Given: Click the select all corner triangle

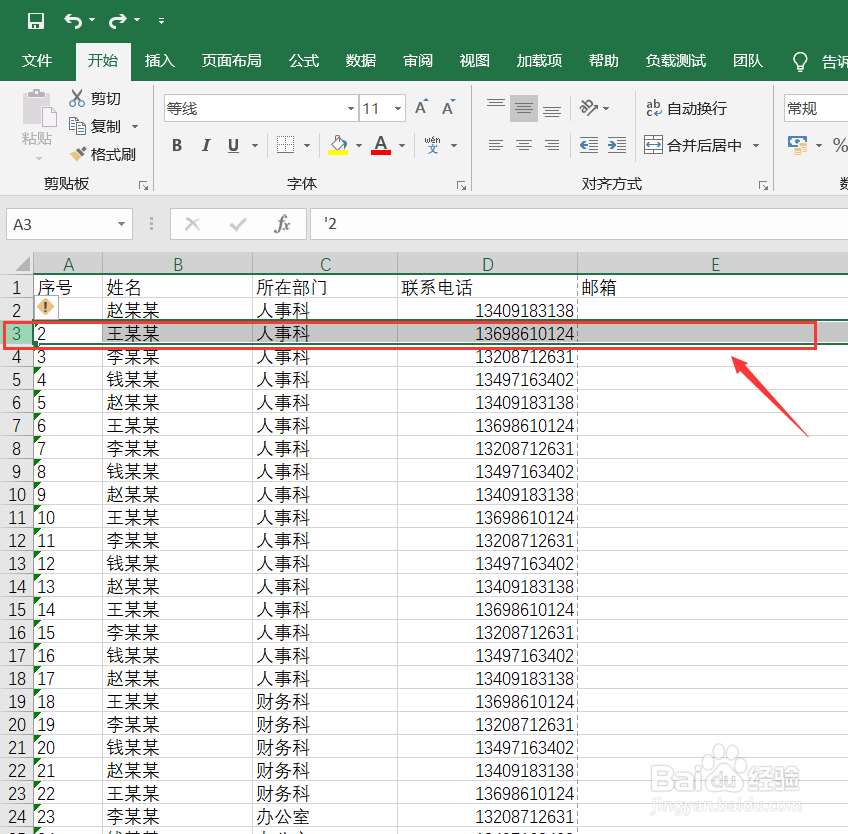Looking at the screenshot, I should point(23,264).
